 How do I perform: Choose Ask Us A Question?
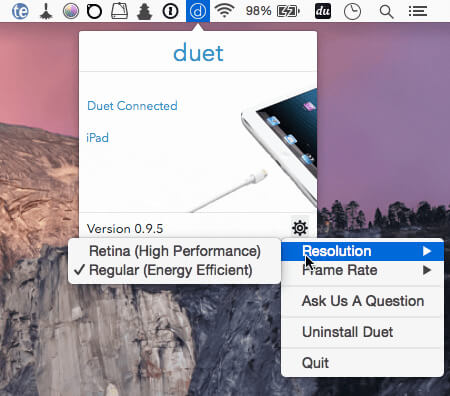[362, 301]
